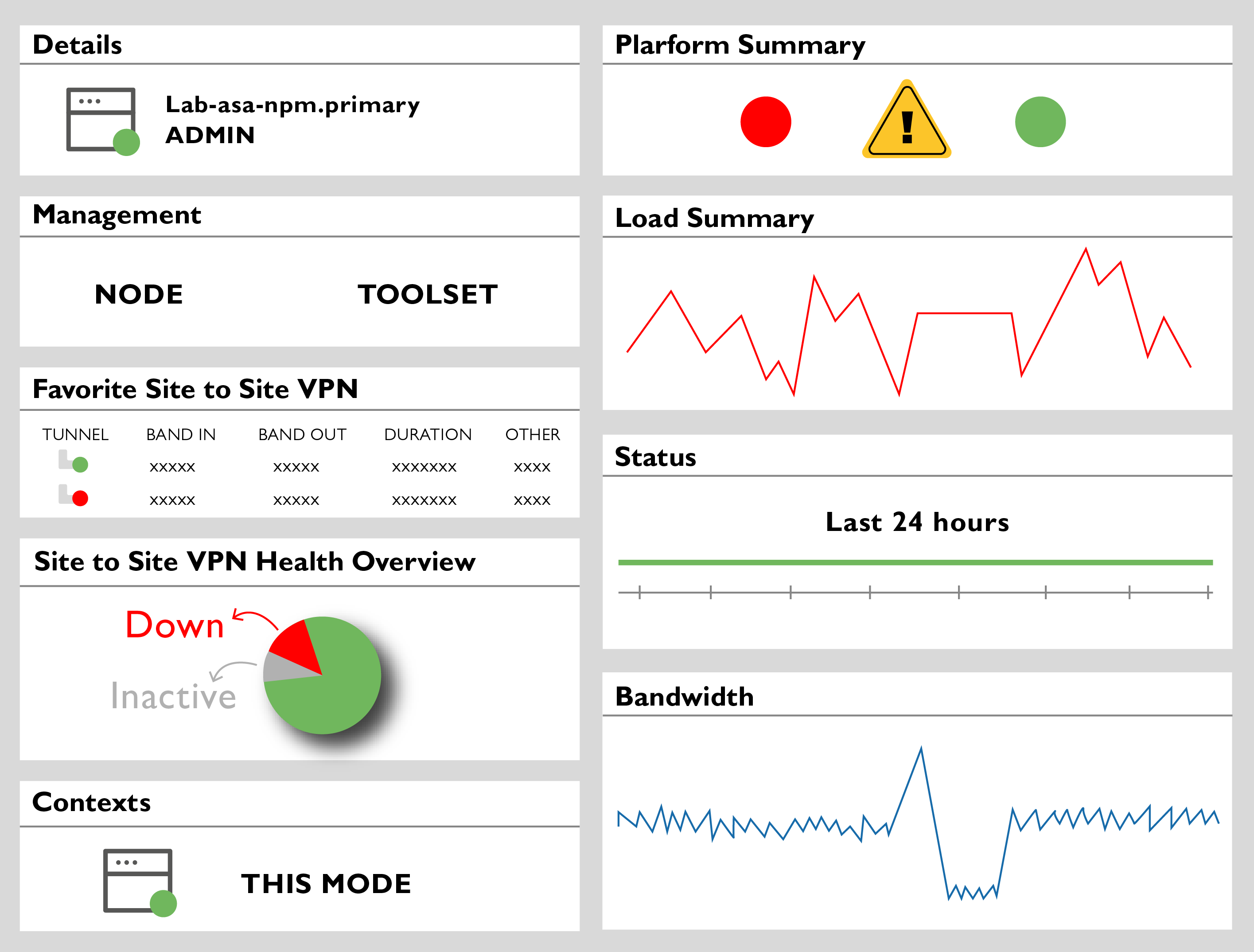Click OTHER value in red tunnel row

532,500
